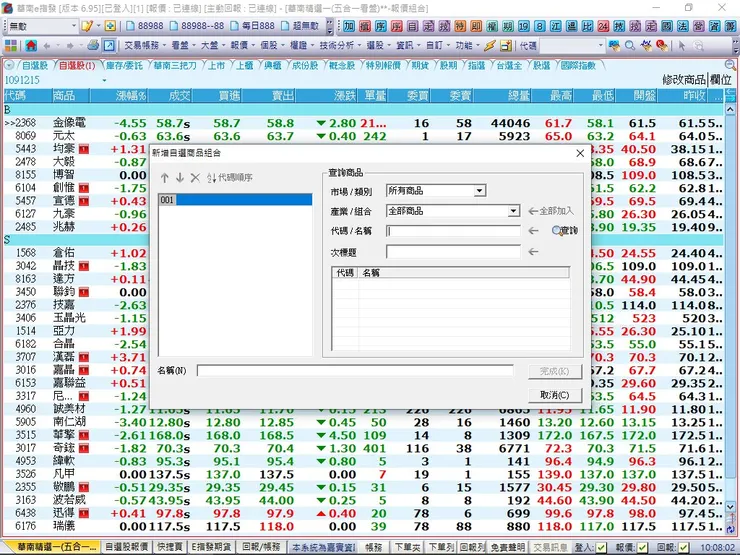Viewport: 740px width, 555px height.
Task: Delete item with X icon in dialog list toolbar
Action: pos(195,177)
